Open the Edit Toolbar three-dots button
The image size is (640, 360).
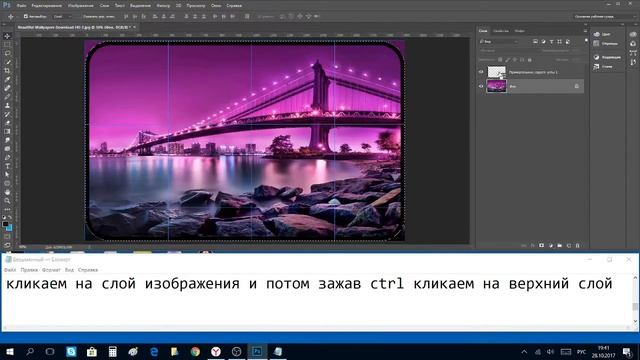click(7, 209)
